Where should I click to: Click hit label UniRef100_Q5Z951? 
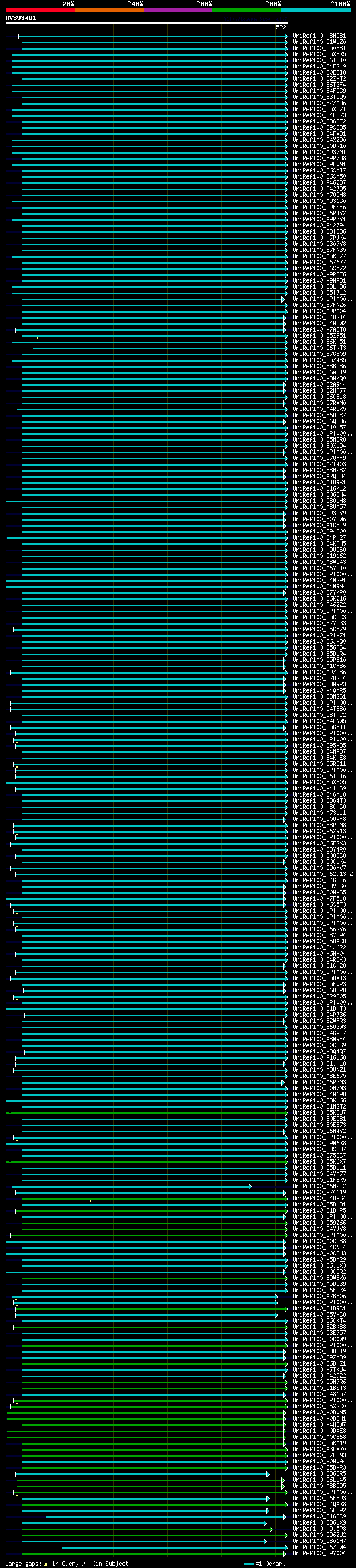(319, 335)
